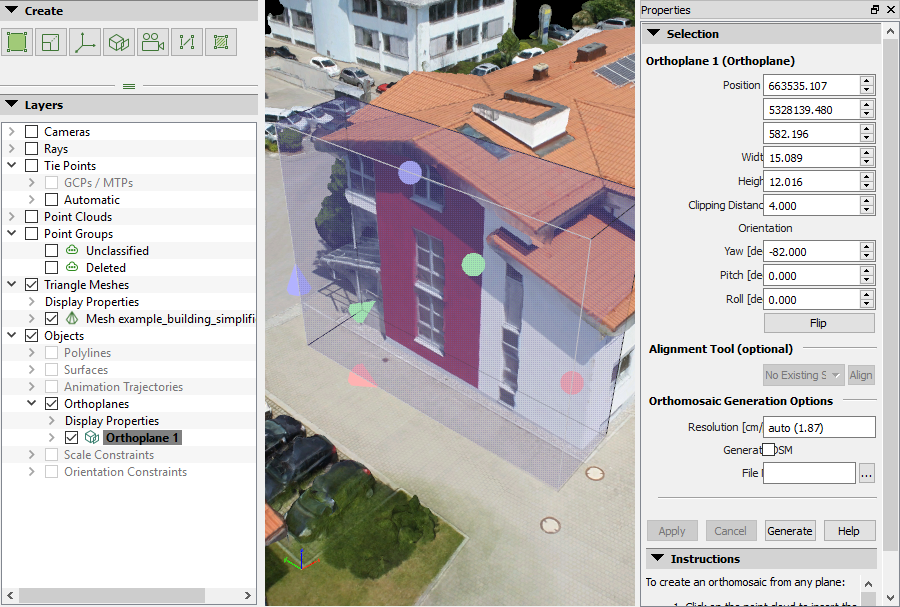Click the Resolution input field
This screenshot has width=900, height=607.
[819, 427]
